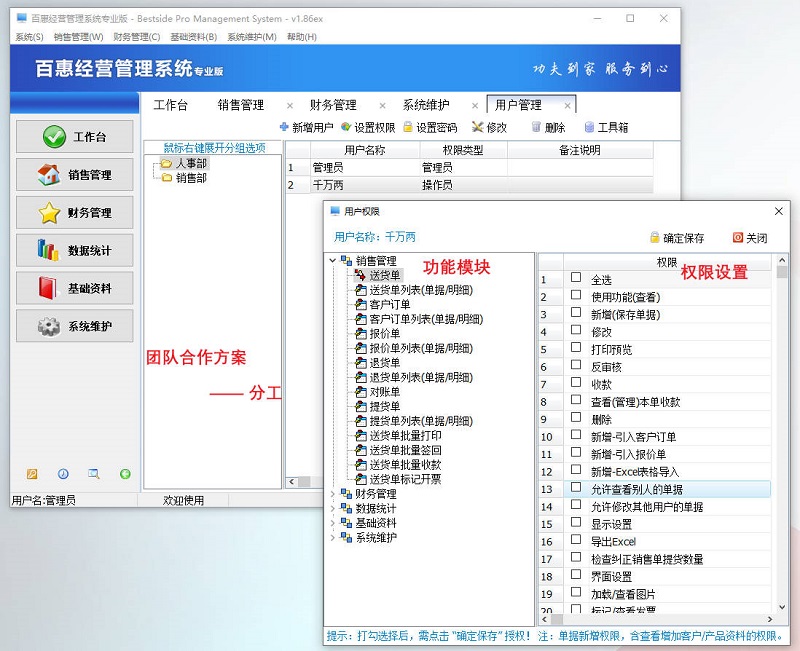Open 财务管理 star button in sidebar
This screenshot has height=651, width=800.
click(x=74, y=212)
